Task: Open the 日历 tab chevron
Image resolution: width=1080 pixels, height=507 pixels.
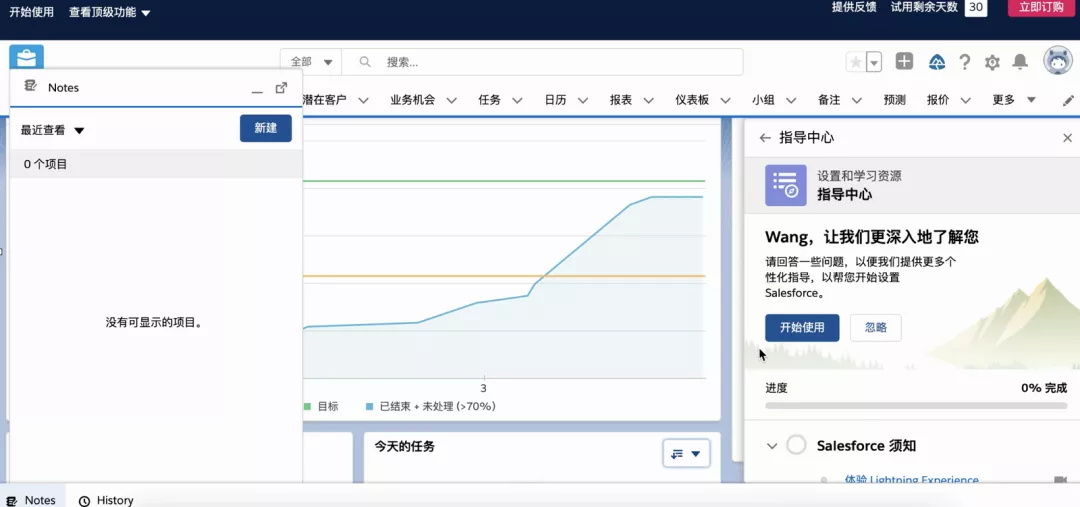Action: (583, 101)
